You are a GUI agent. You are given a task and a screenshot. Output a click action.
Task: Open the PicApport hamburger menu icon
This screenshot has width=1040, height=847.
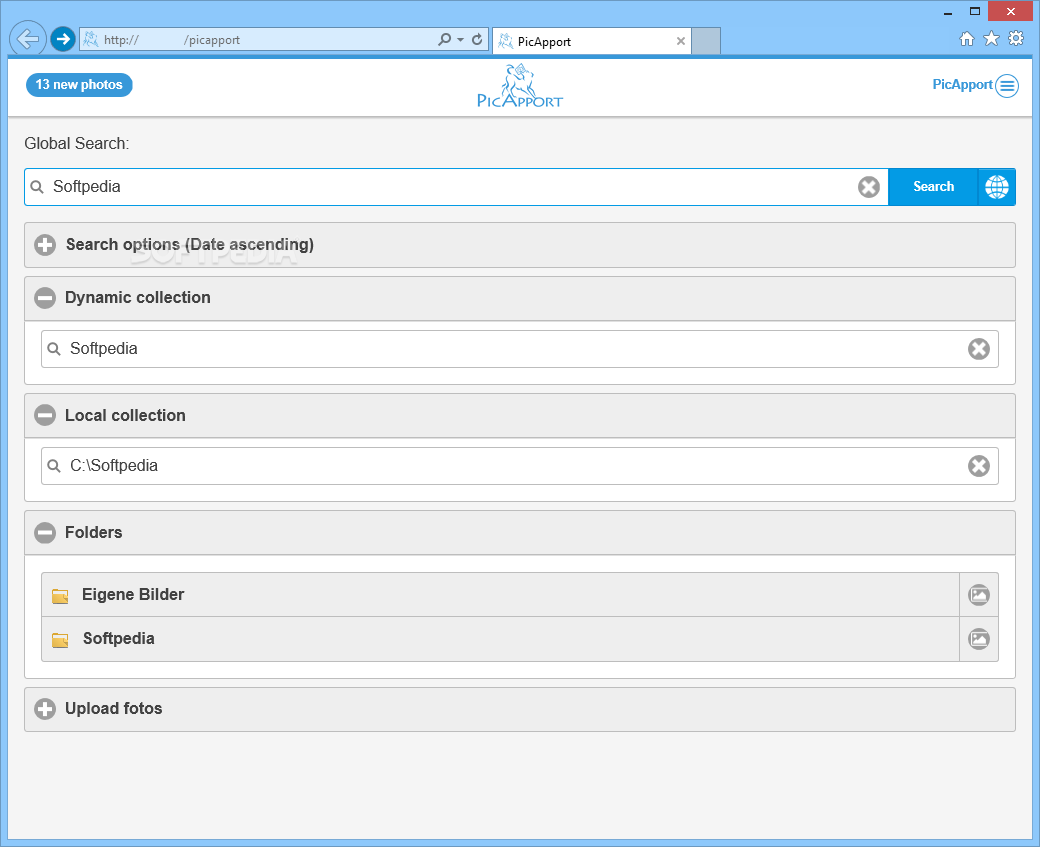pos(1007,86)
